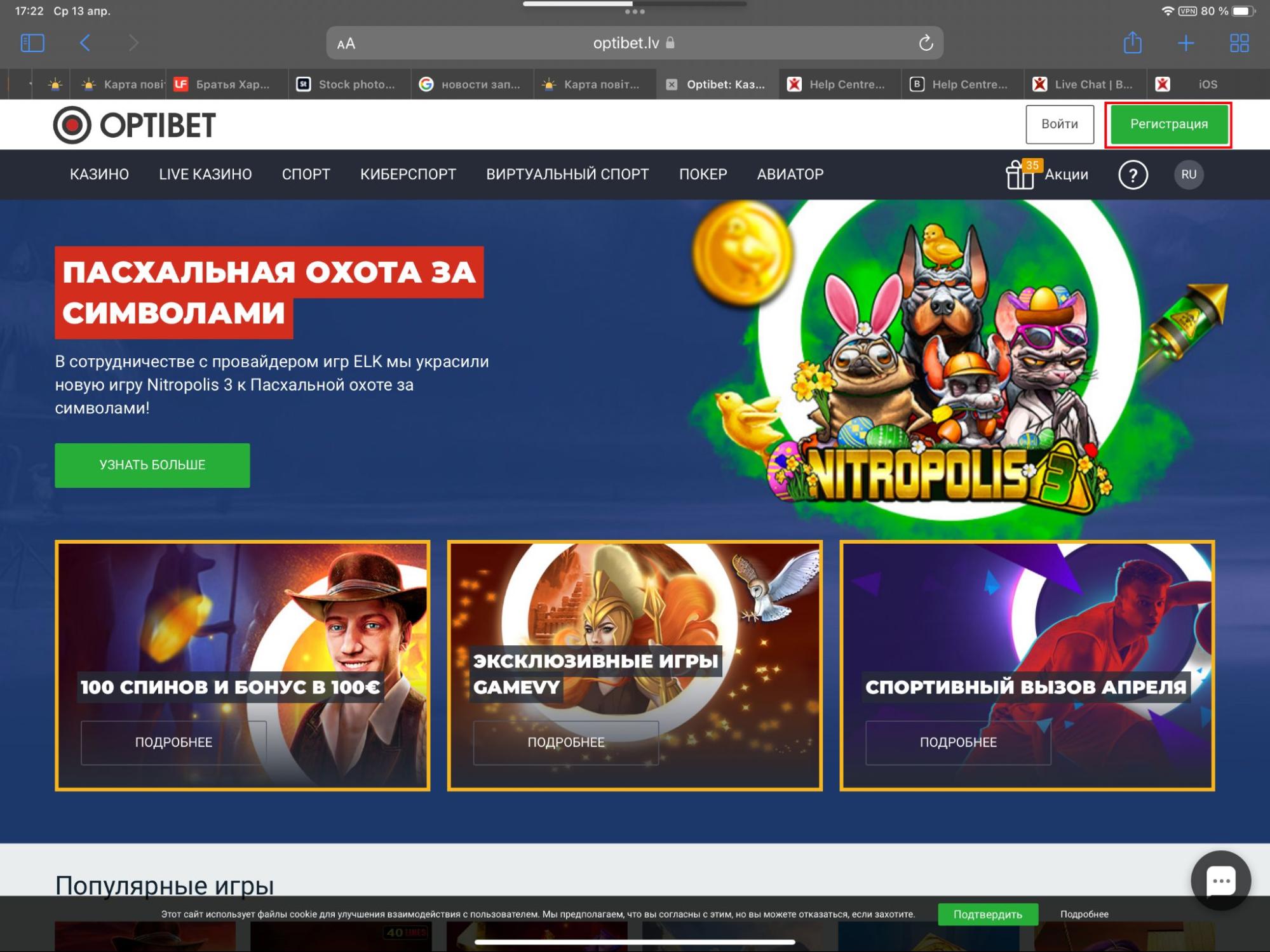The image size is (1270, 952).
Task: Open the КИБЕРСПОРТ section
Action: point(408,175)
